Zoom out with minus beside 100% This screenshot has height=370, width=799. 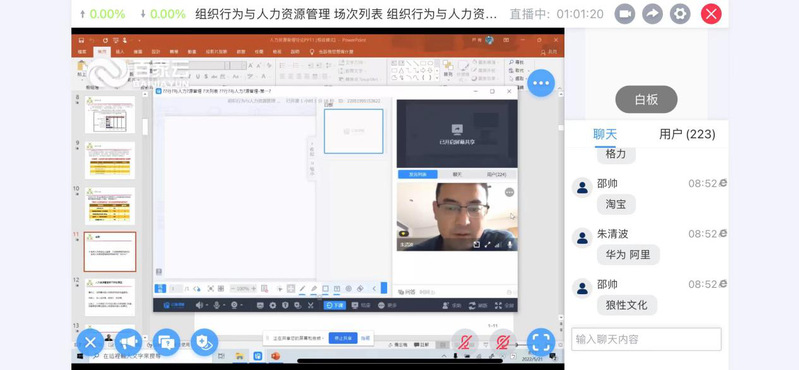click(233, 288)
